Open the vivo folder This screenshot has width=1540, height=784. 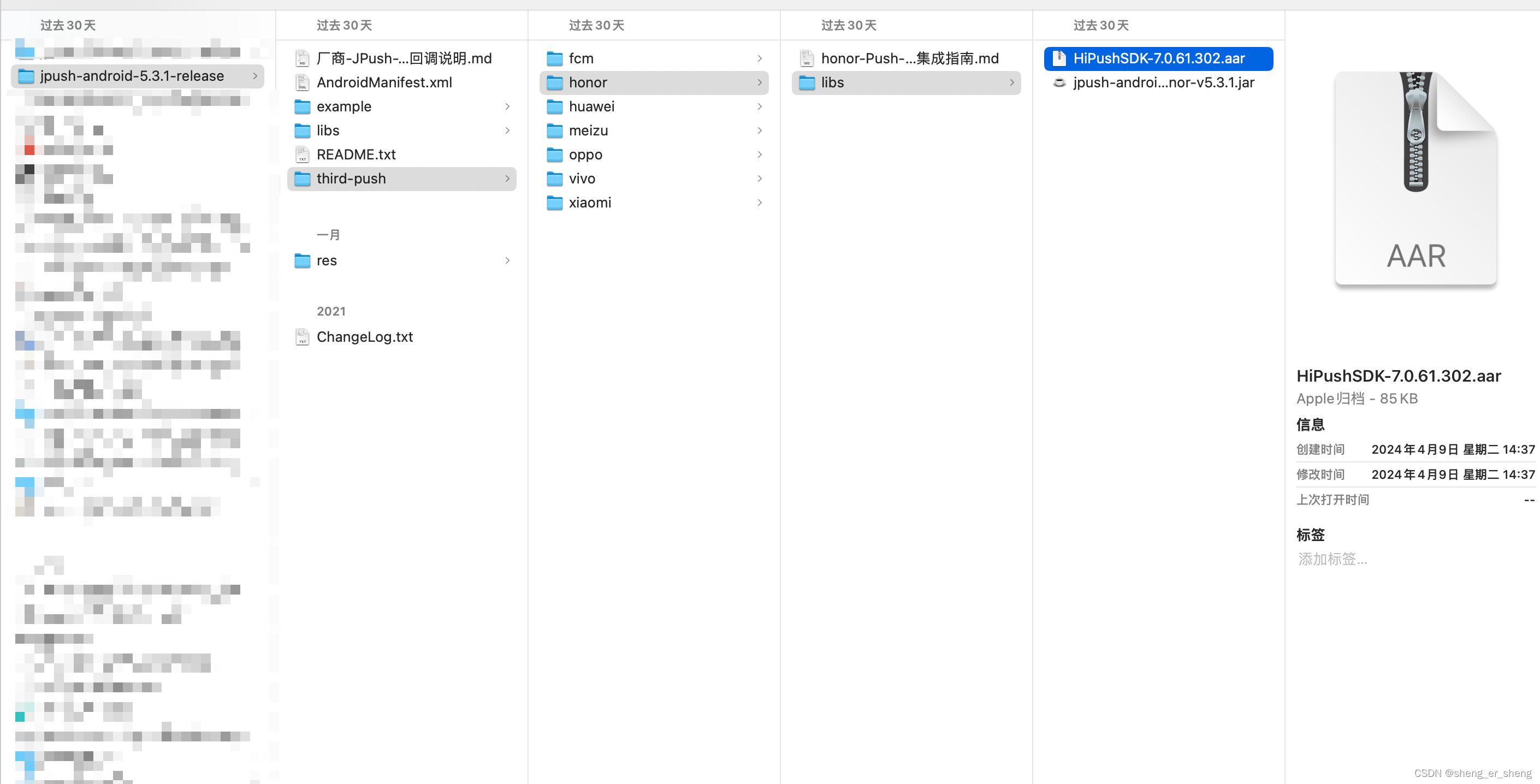coord(582,179)
